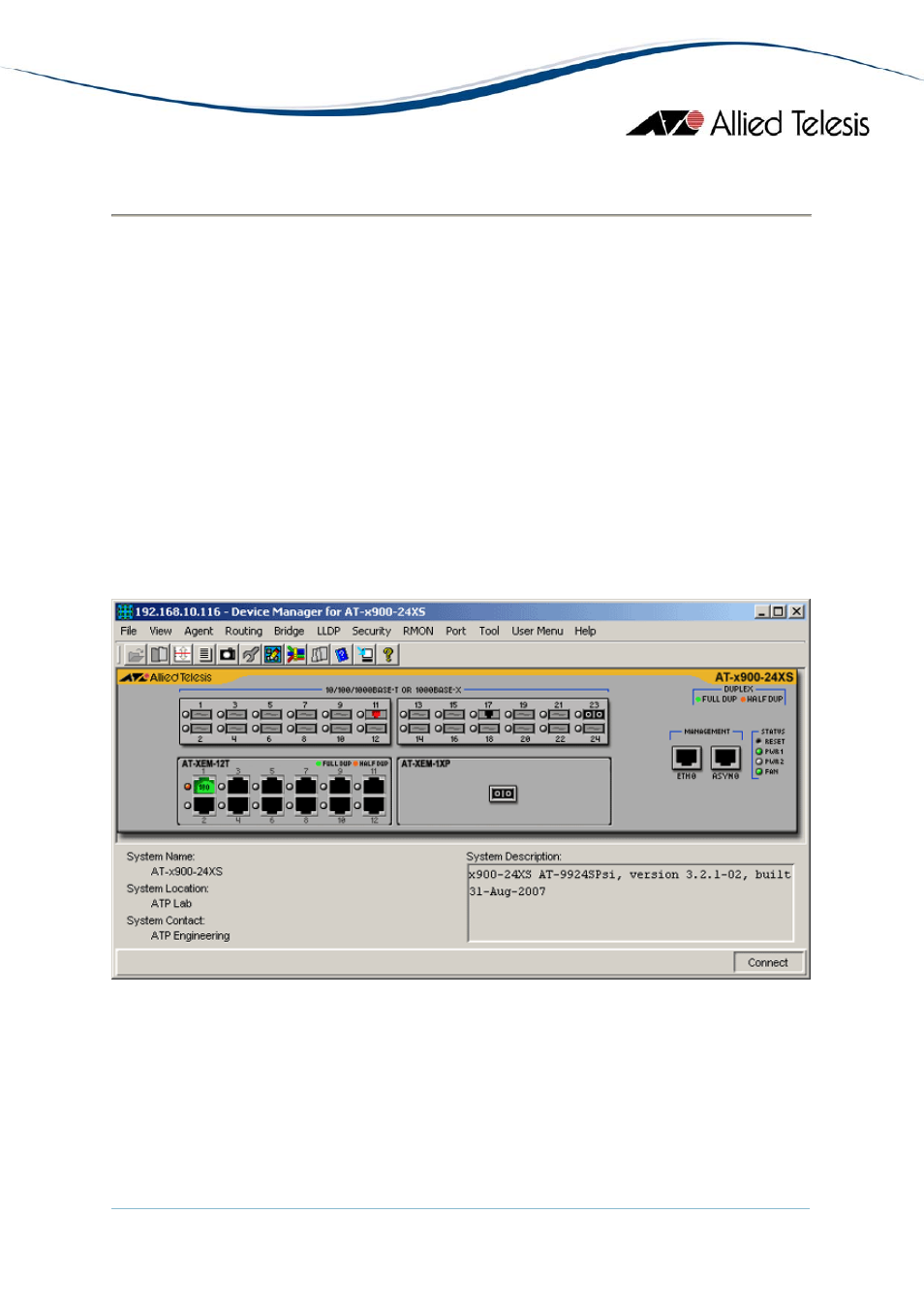Click the PWR 2 status LED
This screenshot has height=1308, width=924.
coord(759,762)
